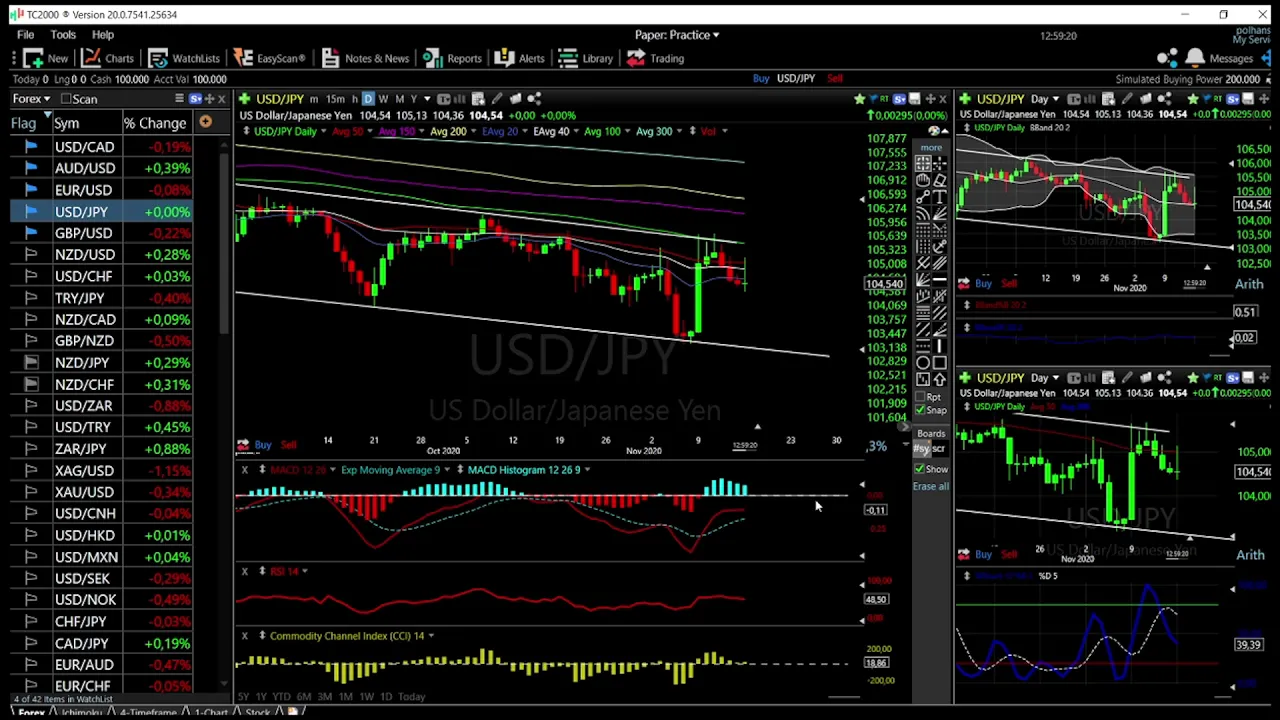Open the main chart timeframe dropdown arrow
This screenshot has height=720, width=1280.
point(427,99)
